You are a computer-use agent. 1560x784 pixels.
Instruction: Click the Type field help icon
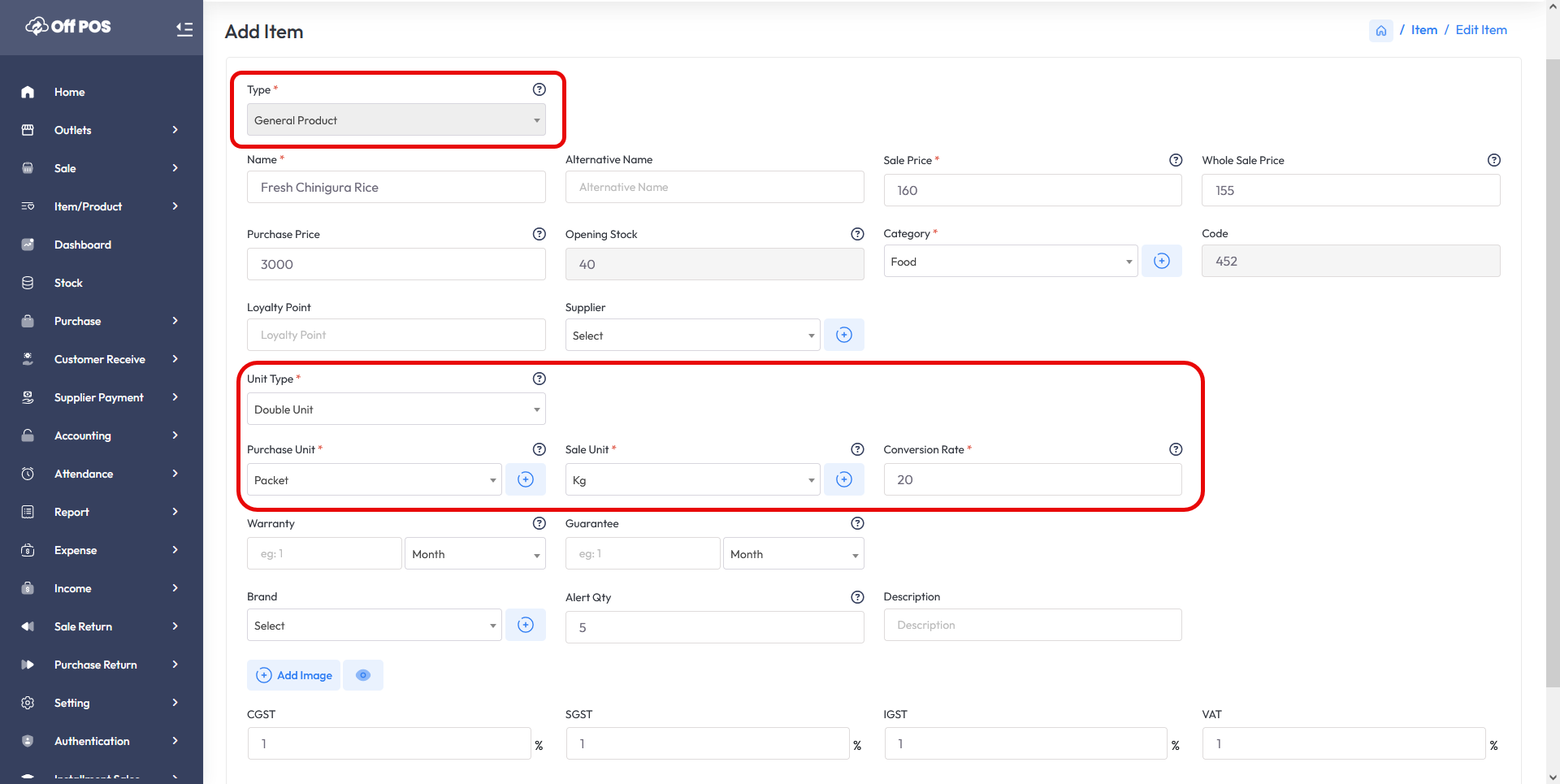539,89
